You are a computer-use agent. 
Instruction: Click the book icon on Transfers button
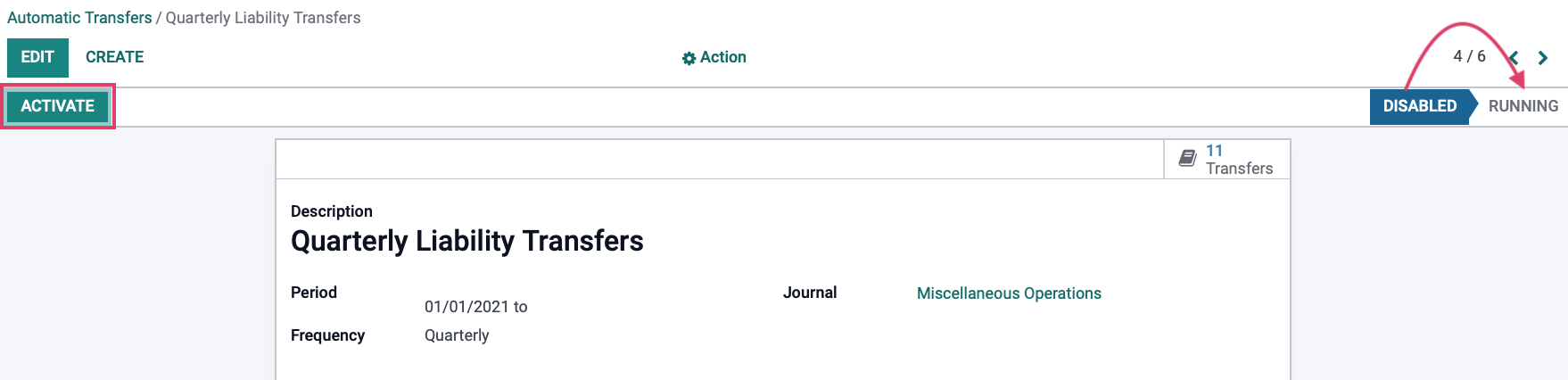[1187, 158]
